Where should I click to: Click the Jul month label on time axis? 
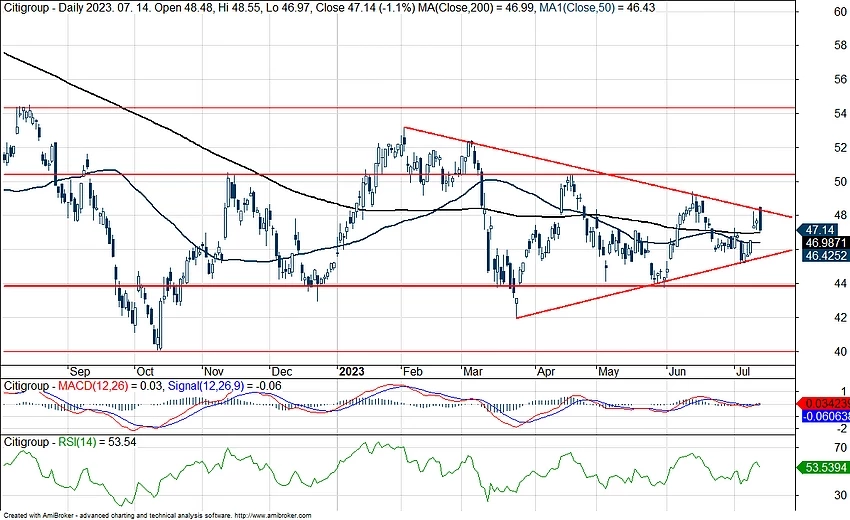[x=743, y=372]
